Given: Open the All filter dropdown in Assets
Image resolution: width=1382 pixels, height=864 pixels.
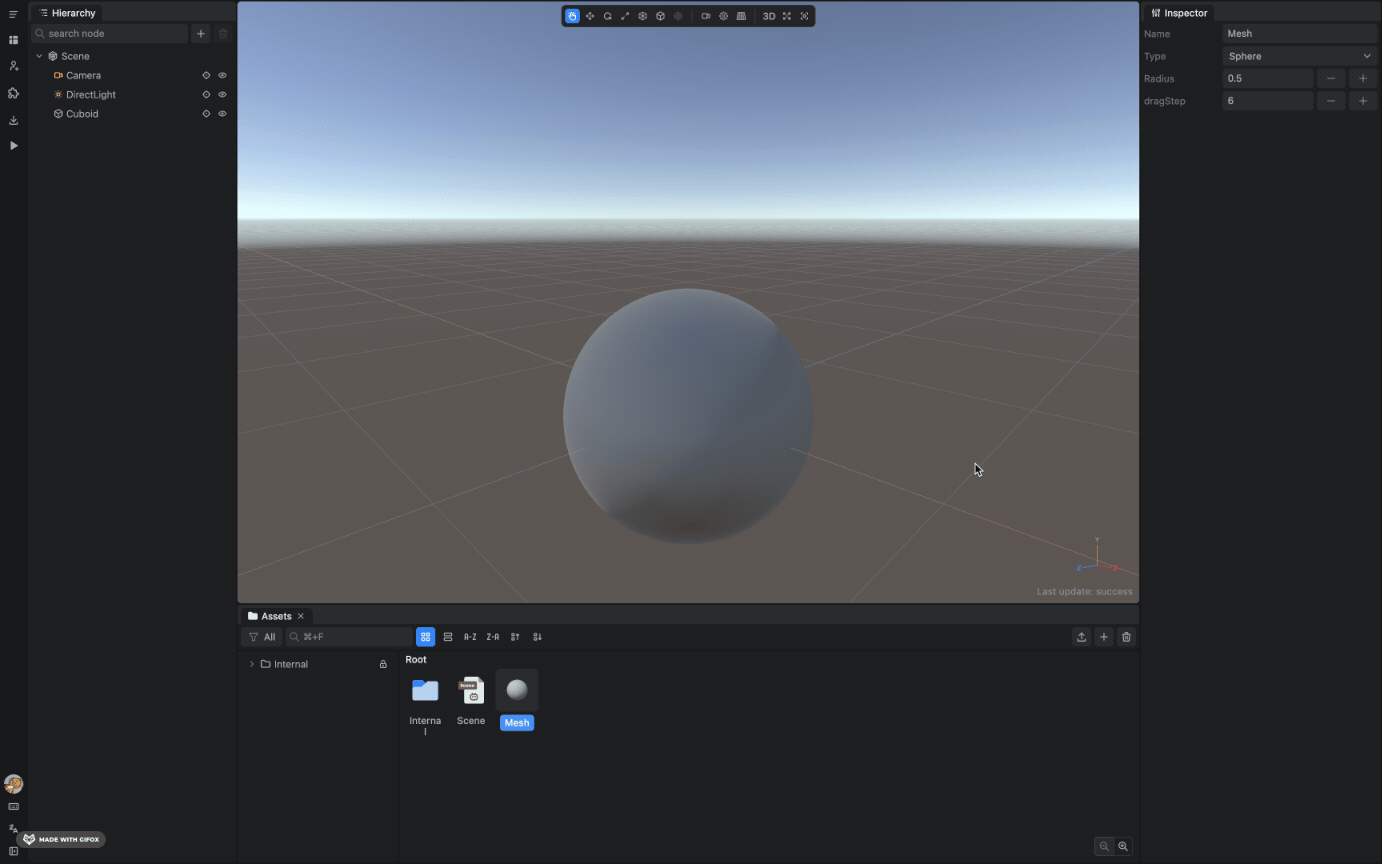Looking at the screenshot, I should (262, 637).
